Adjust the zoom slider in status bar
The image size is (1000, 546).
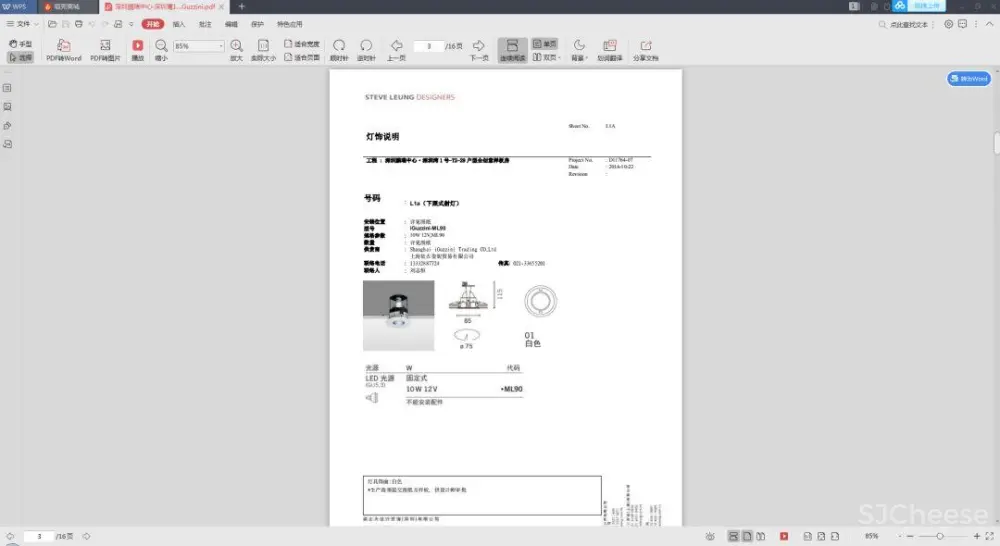click(x=938, y=537)
